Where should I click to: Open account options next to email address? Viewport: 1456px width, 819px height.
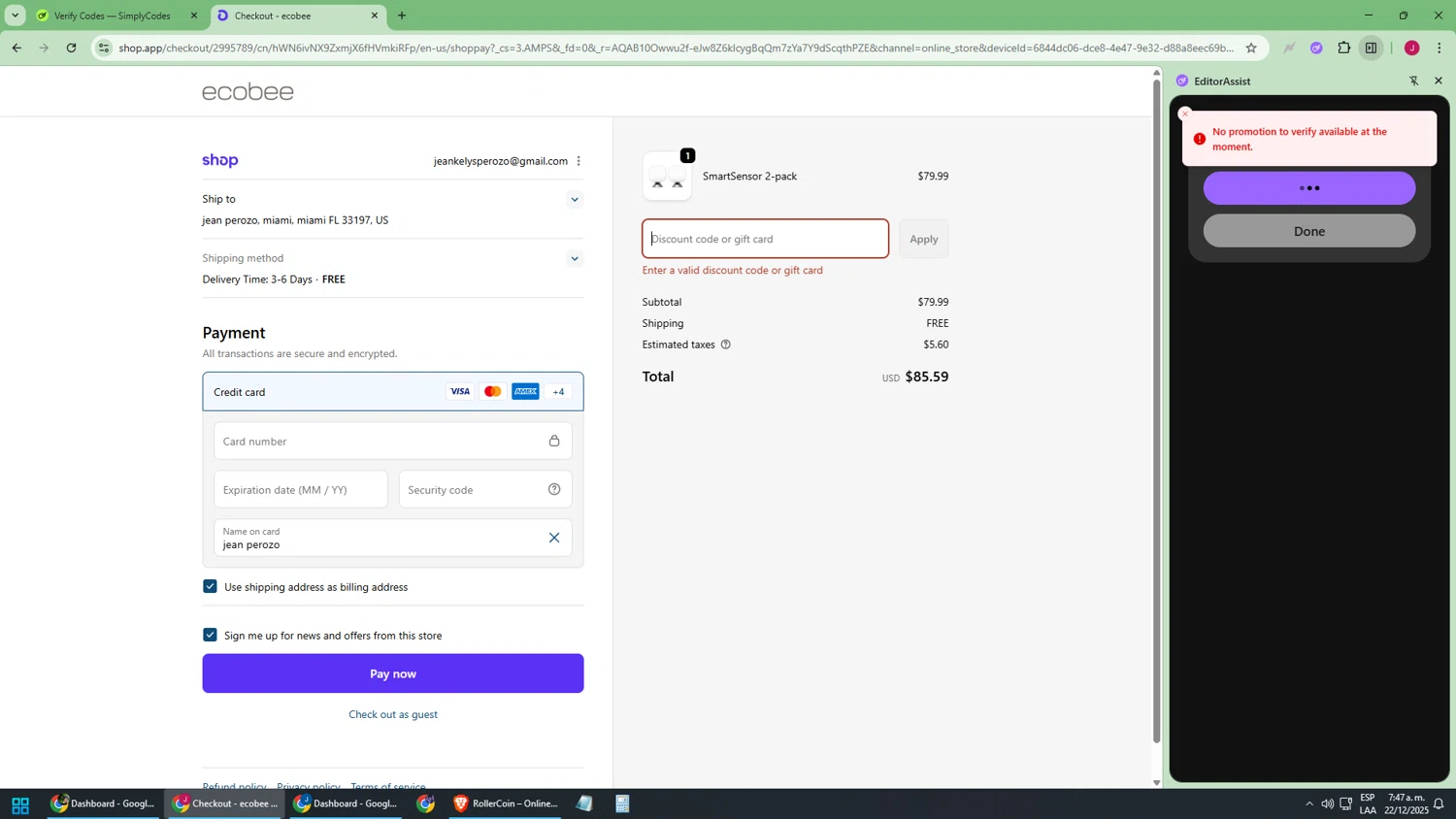579,161
